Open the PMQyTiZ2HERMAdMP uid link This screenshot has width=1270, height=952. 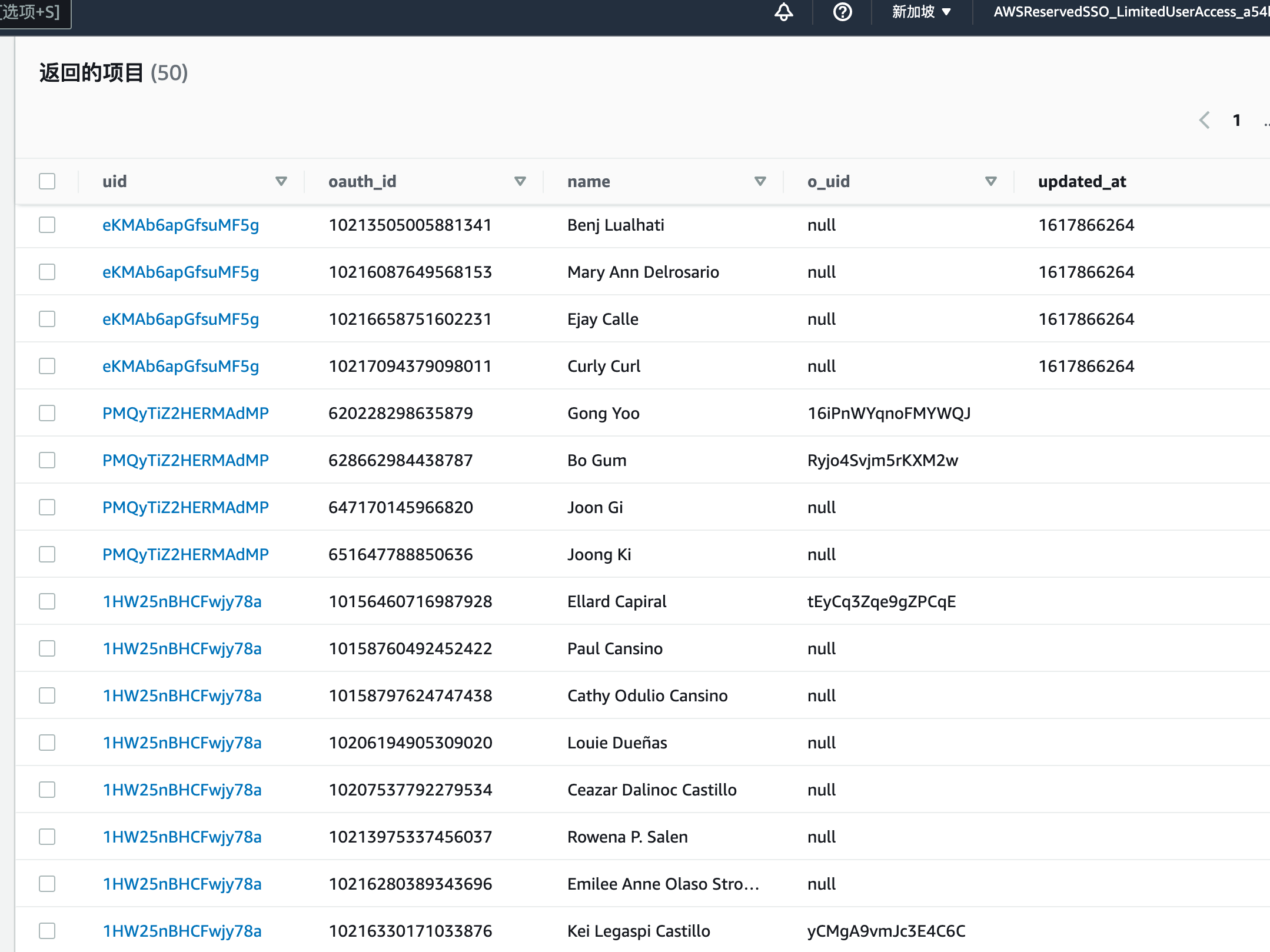click(185, 413)
